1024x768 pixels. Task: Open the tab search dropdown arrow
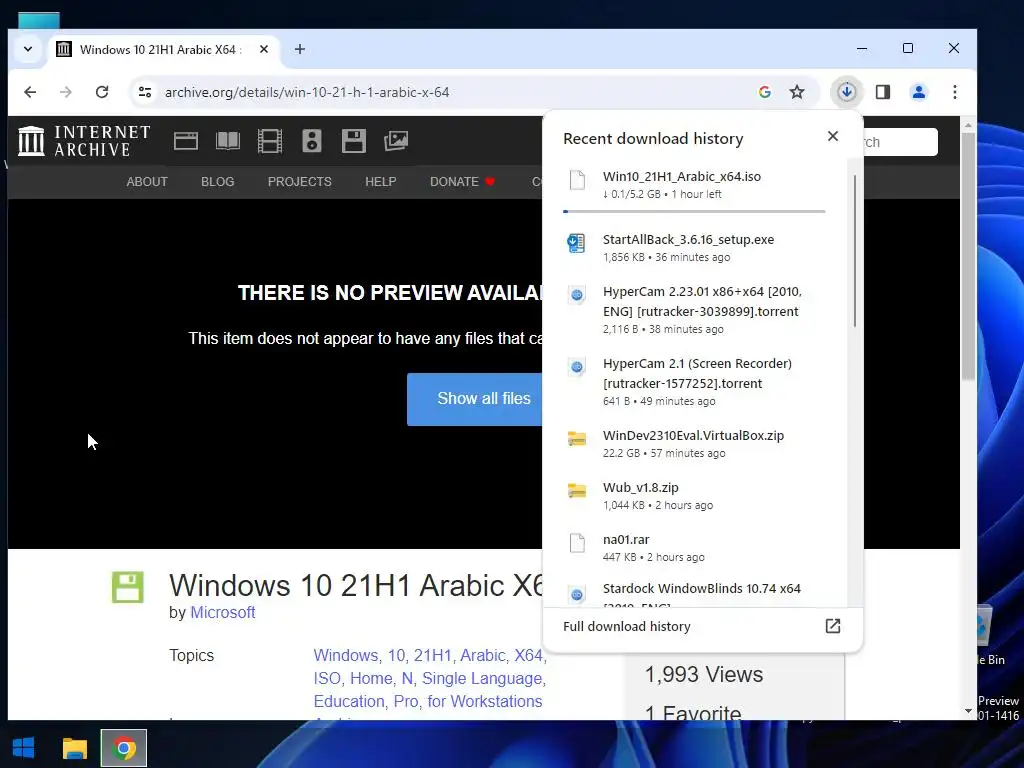point(27,49)
